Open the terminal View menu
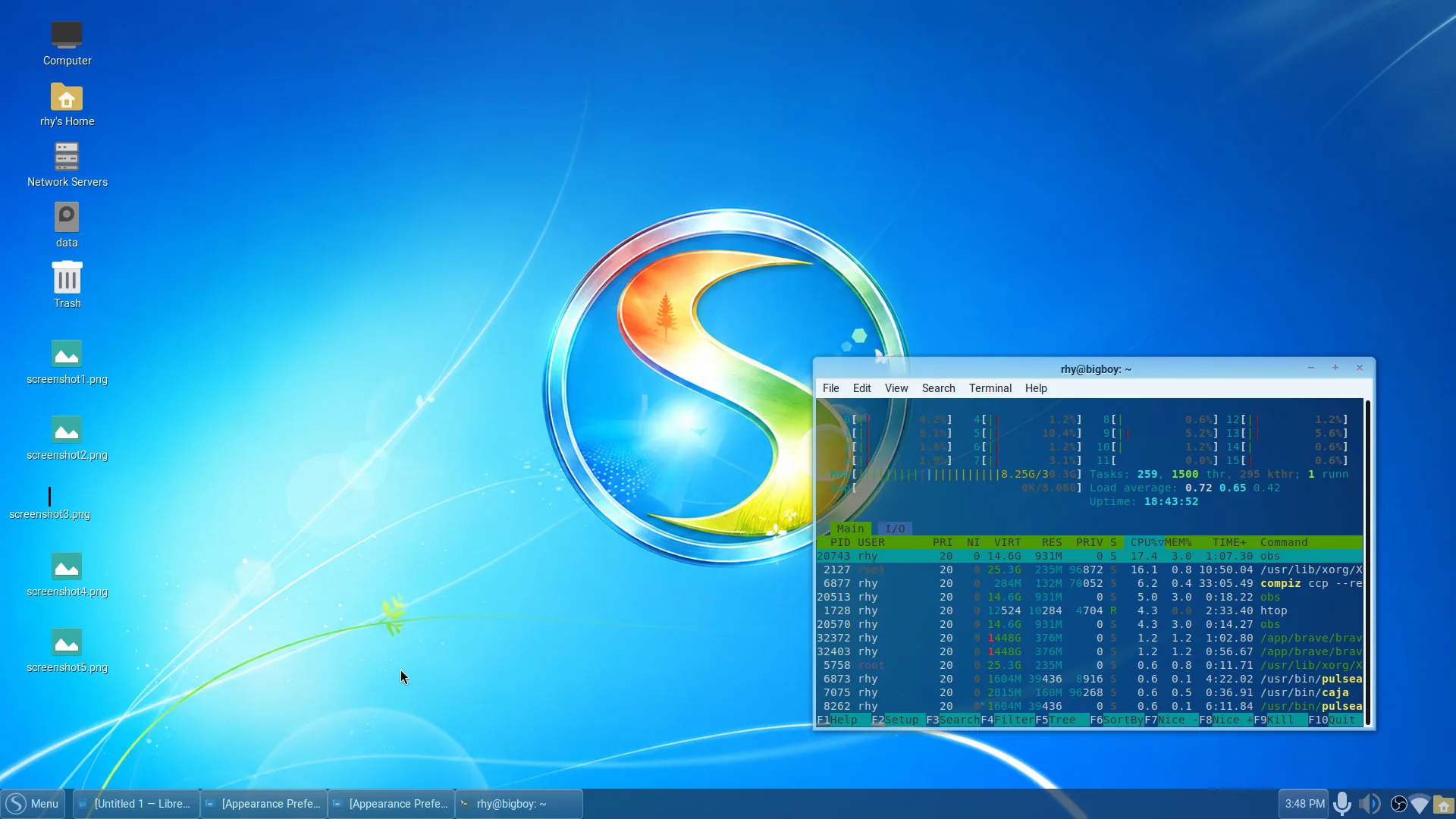 [896, 388]
